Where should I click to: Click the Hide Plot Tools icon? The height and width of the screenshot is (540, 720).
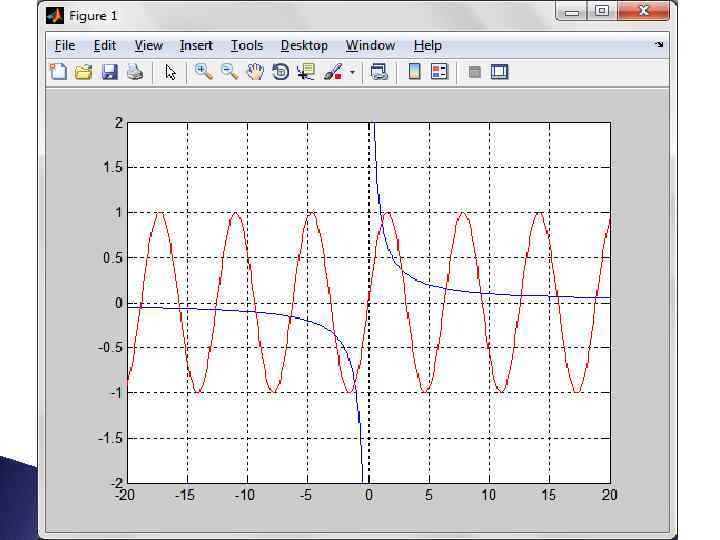[475, 72]
